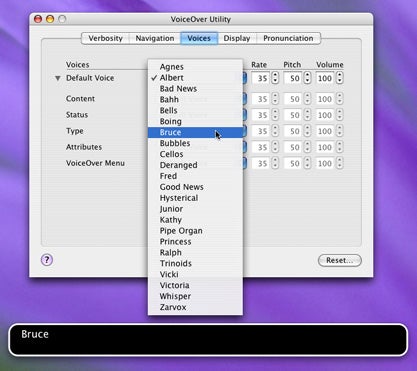Select the Type voice row label
417x371 pixels.
(75, 131)
